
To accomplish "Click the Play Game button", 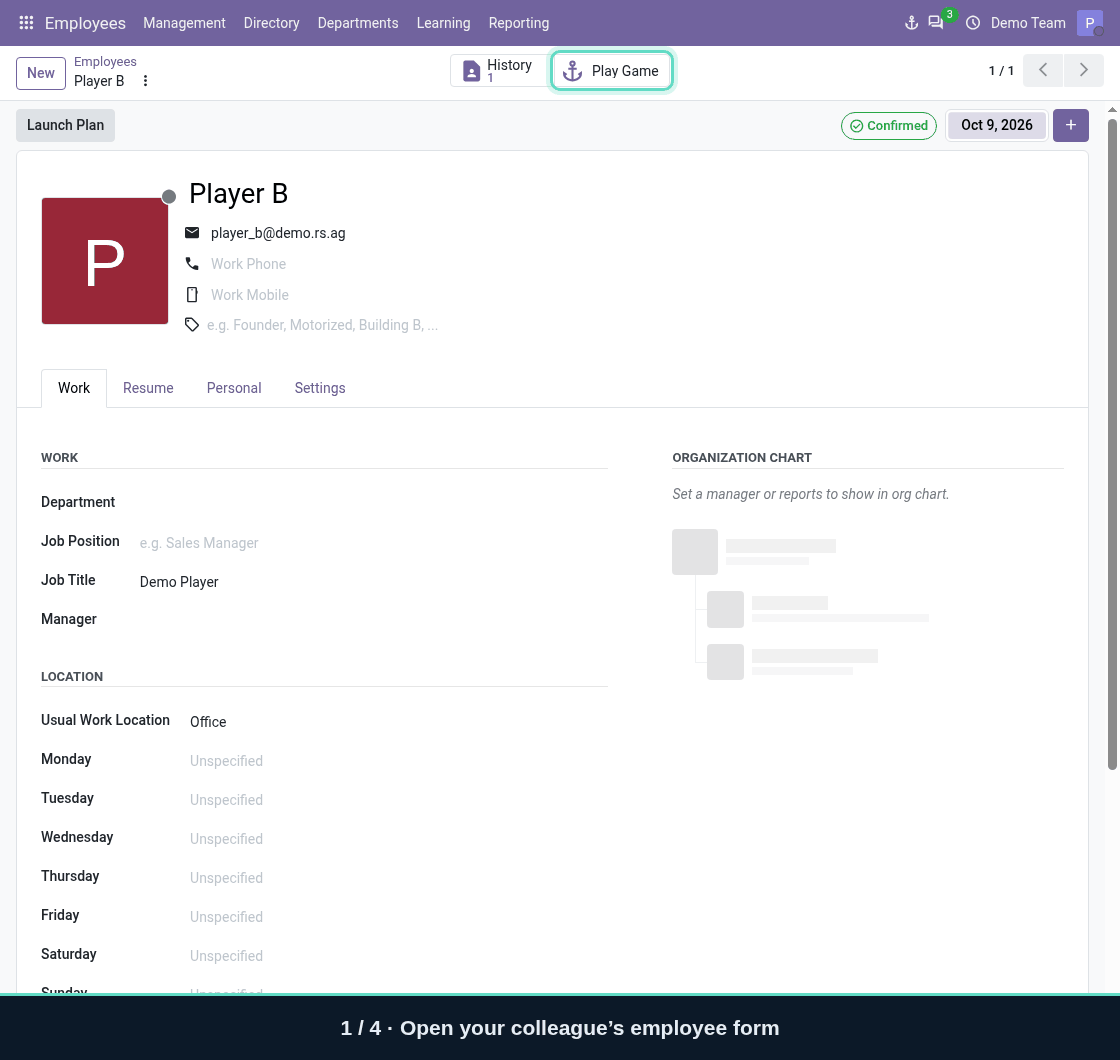I will [x=611, y=71].
